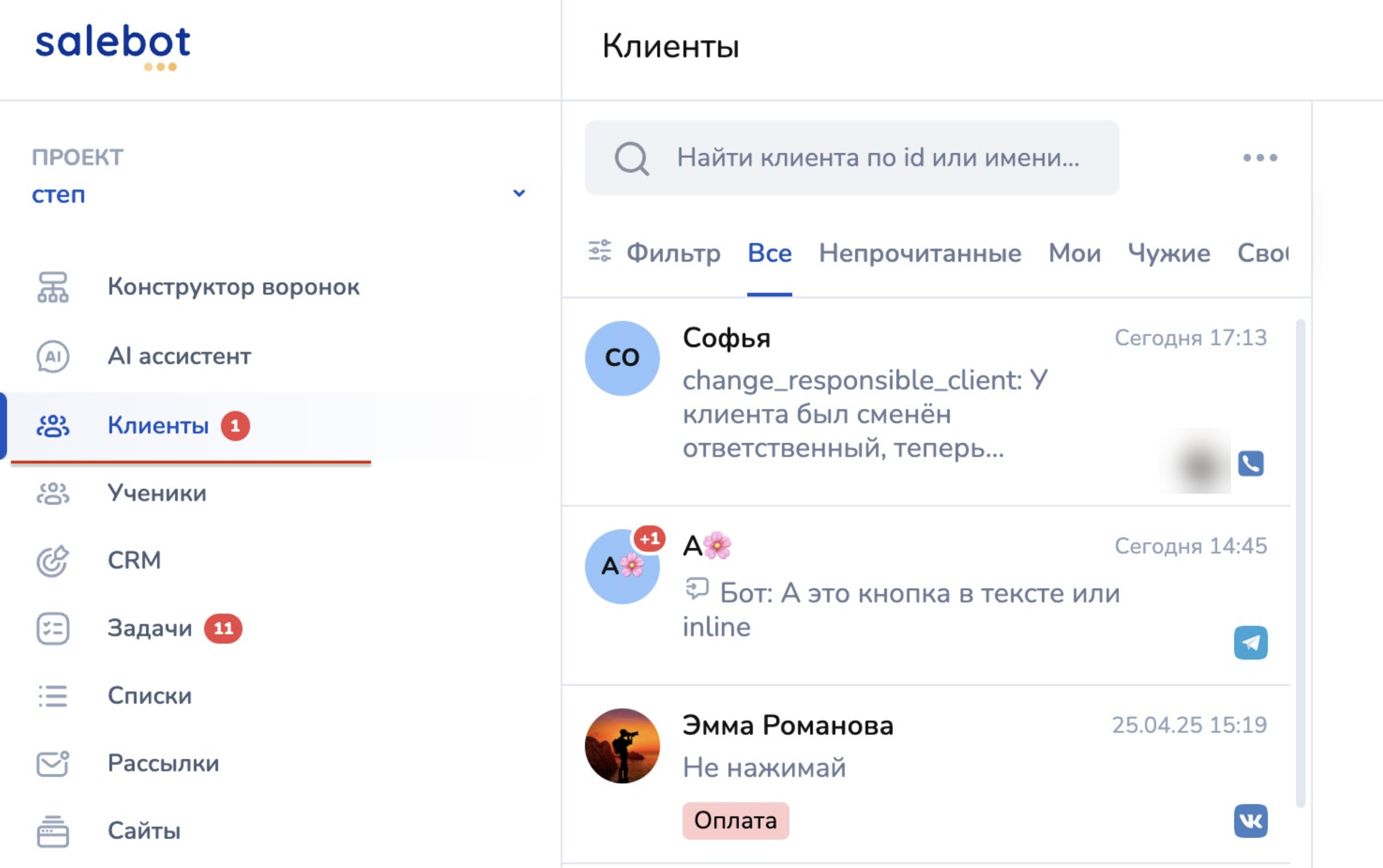Screen dimensions: 1383x868
Task: Click the Оплата tag on Emma's chat
Action: (x=735, y=821)
